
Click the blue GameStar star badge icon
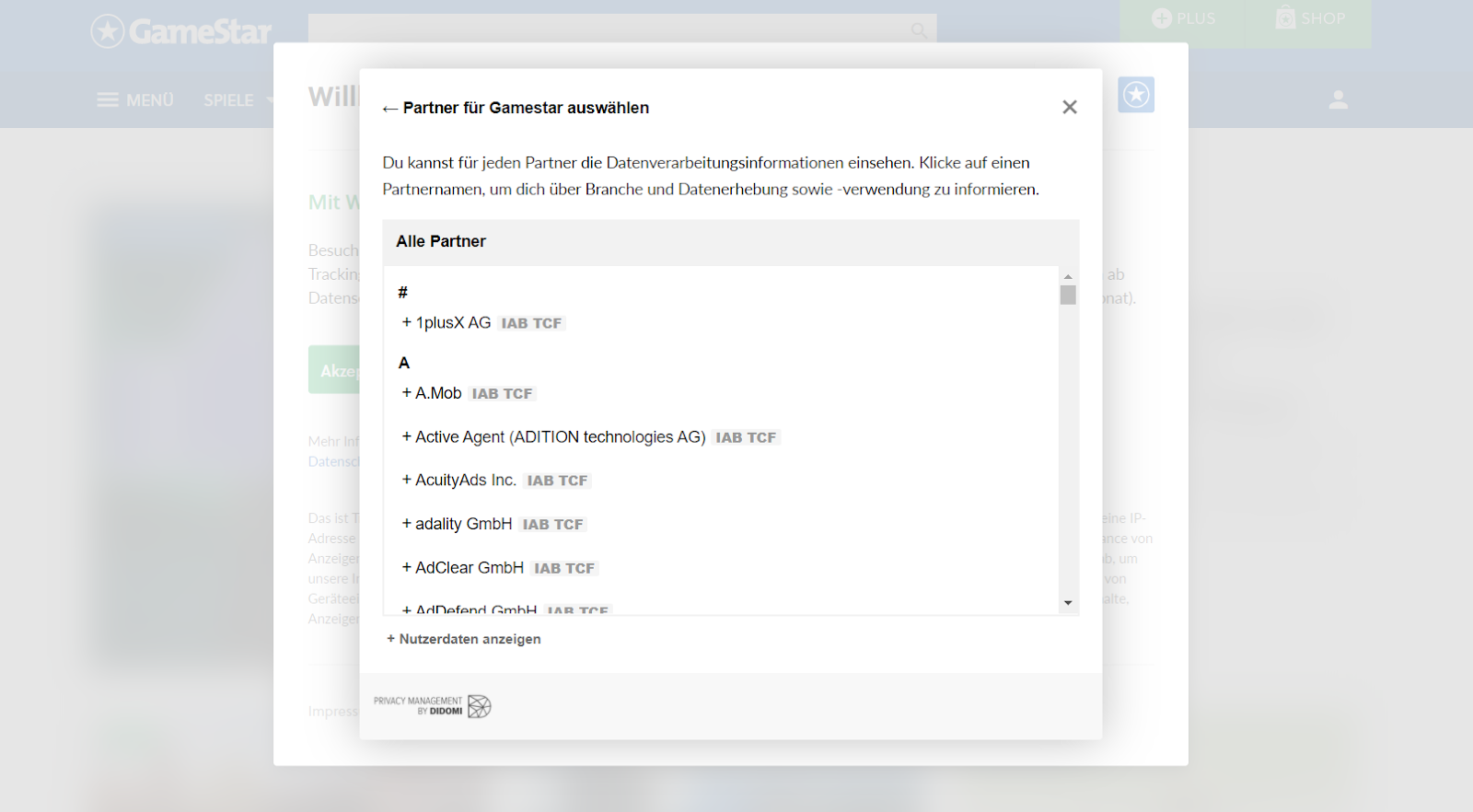[1136, 94]
